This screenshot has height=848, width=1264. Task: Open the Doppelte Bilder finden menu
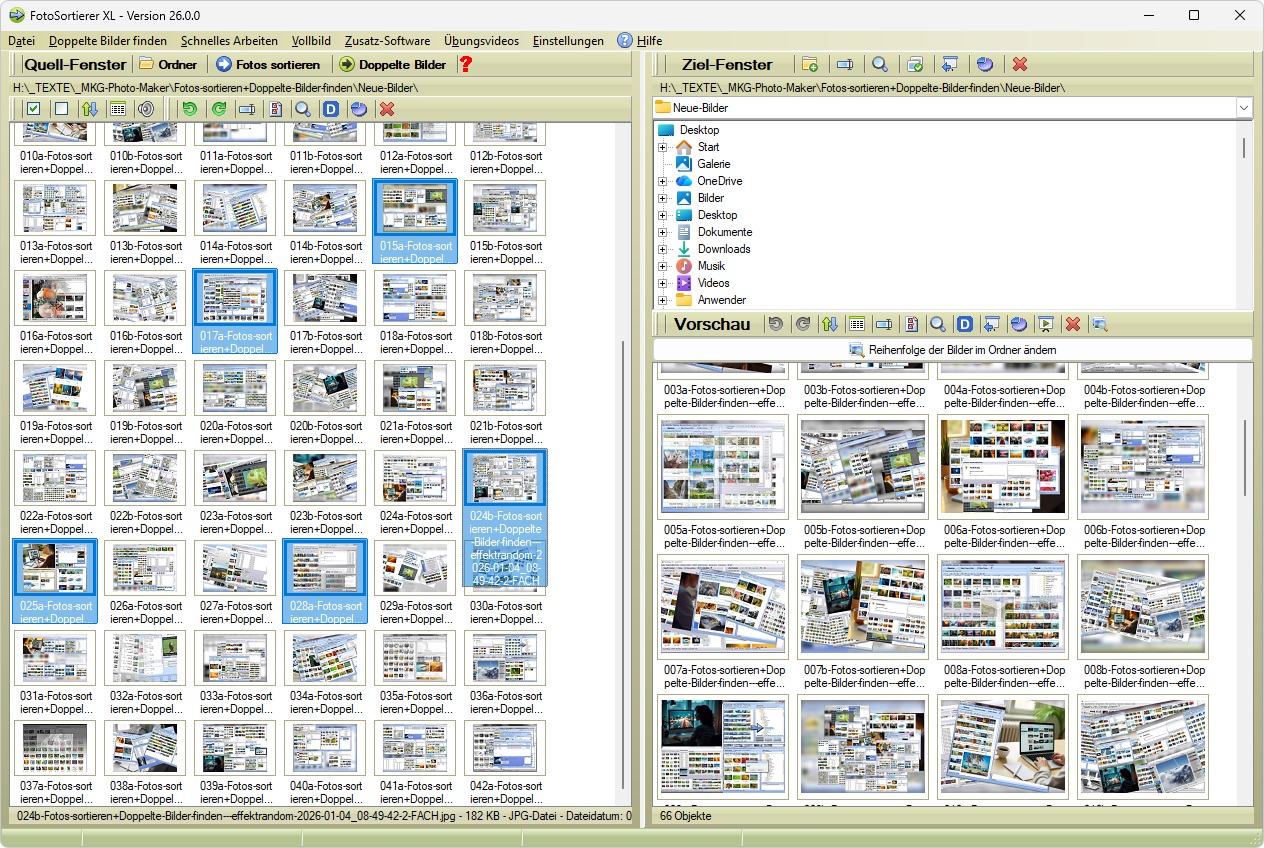[x=108, y=41]
